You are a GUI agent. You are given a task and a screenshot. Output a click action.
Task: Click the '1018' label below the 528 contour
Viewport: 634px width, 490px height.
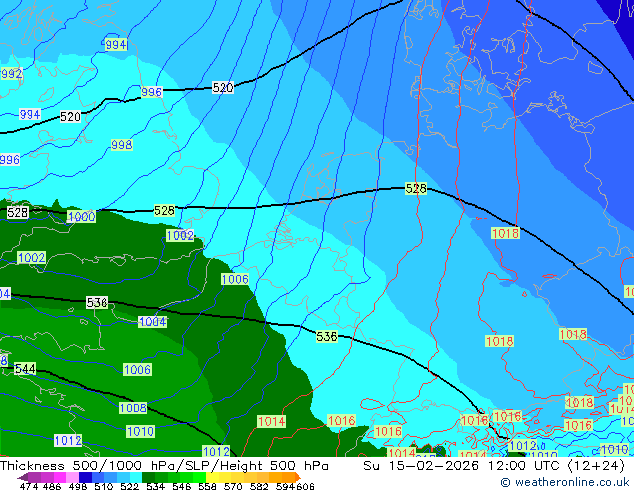(505, 233)
